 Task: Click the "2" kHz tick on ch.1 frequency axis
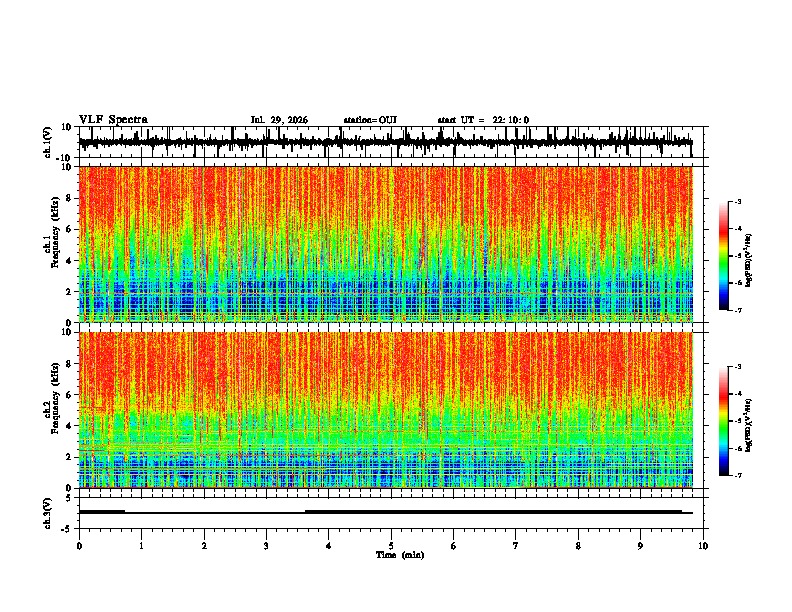69,292
